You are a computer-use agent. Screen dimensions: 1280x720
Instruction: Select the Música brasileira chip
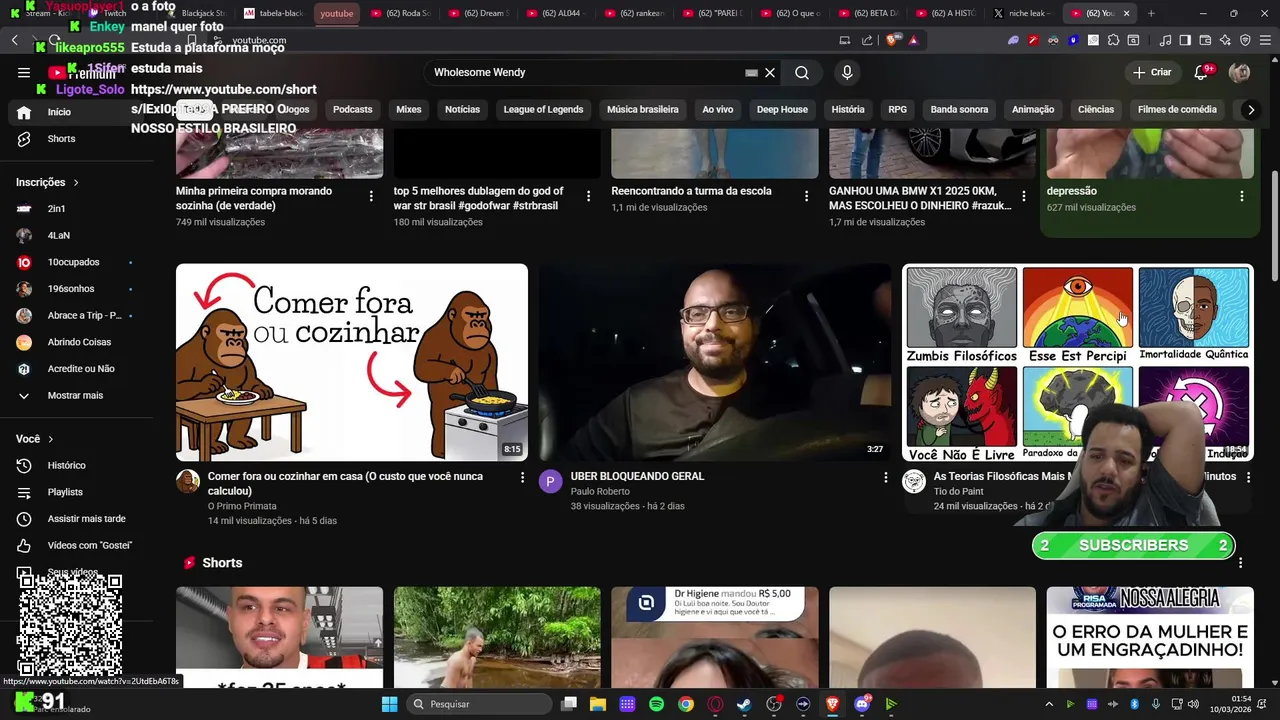coord(642,110)
